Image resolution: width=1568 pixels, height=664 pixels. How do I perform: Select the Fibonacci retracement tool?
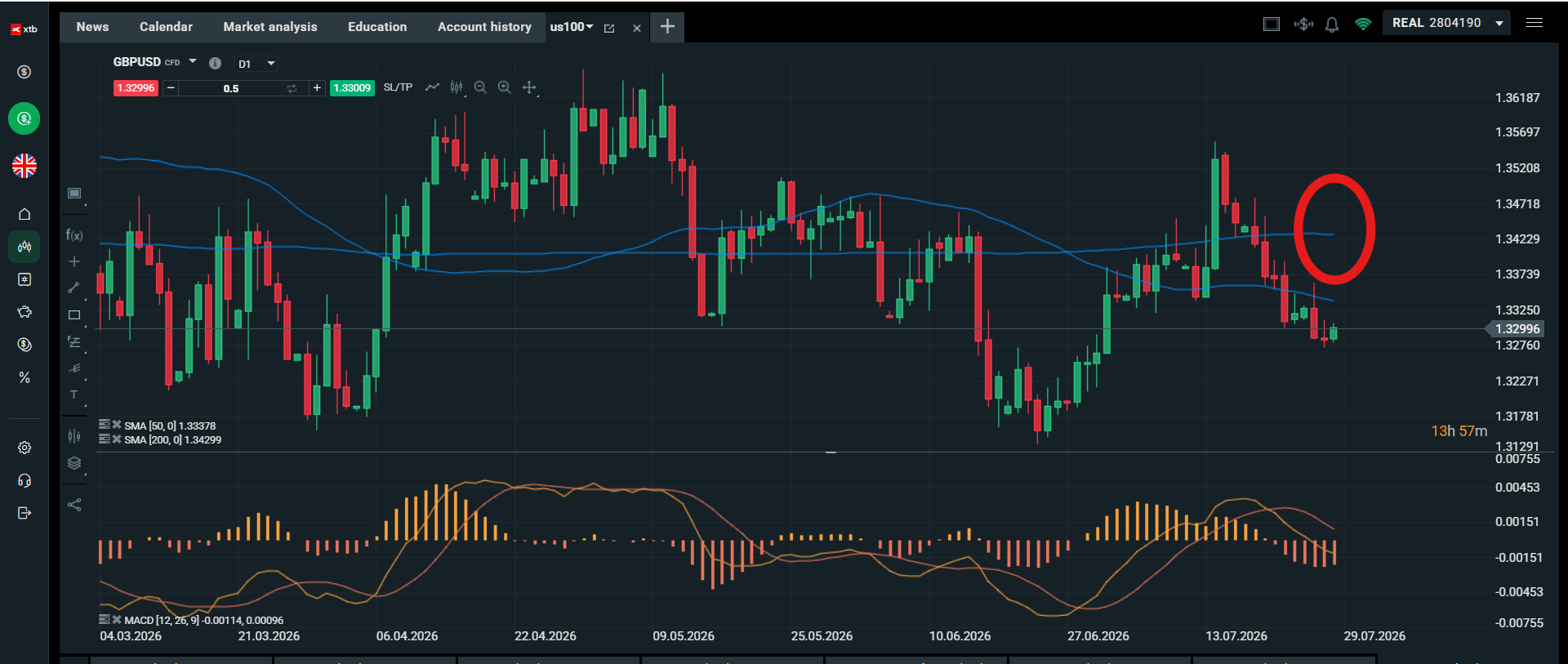(74, 342)
